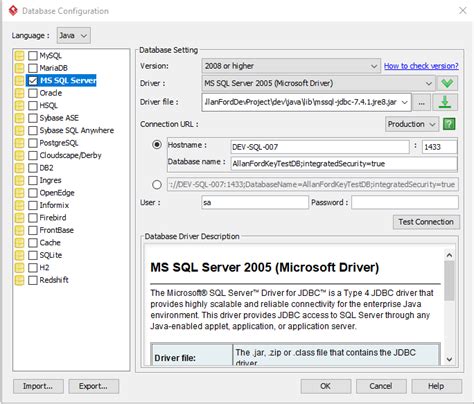474x404 pixels.
Task: Click the database icon beside MS SQL Server
Action: point(19,80)
